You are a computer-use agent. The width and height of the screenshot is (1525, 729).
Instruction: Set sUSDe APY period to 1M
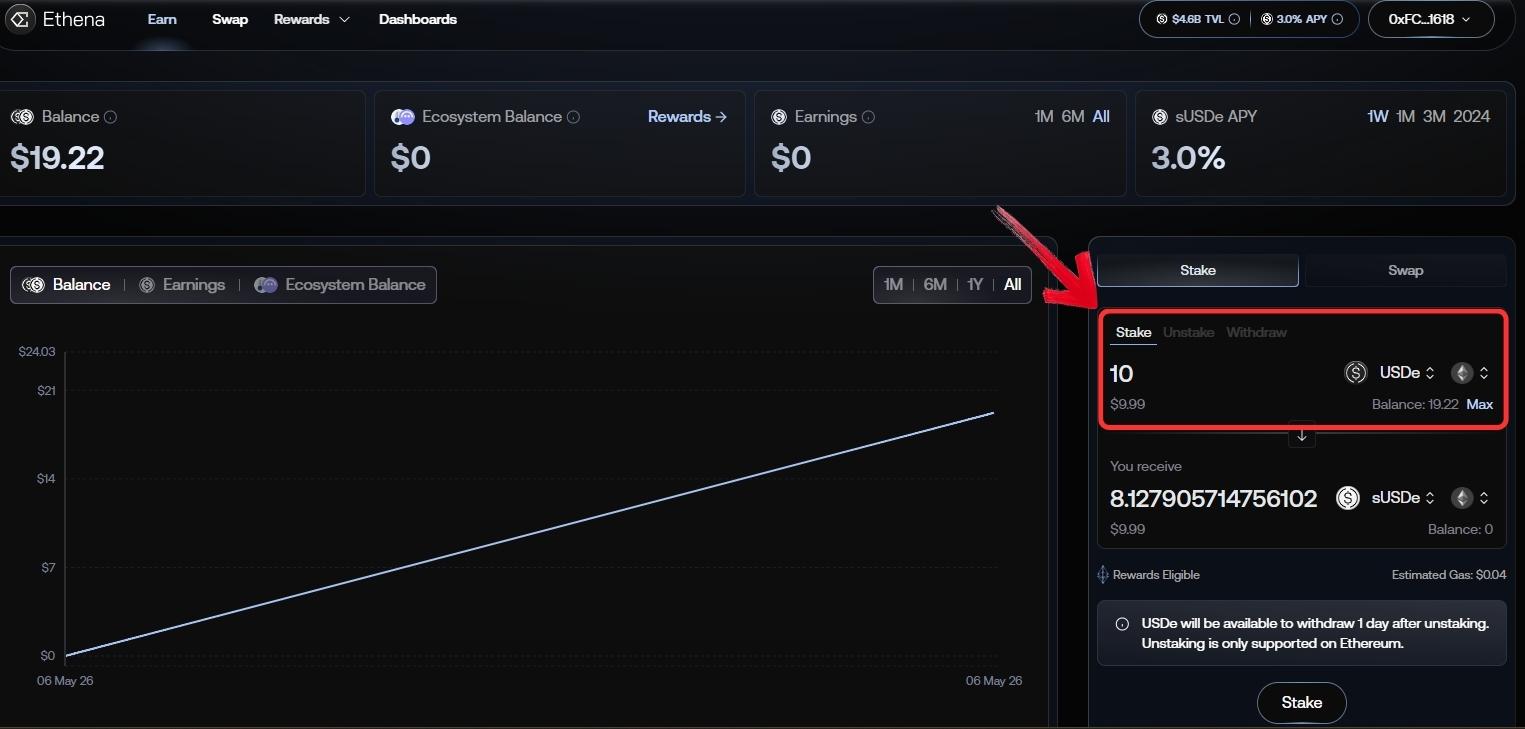pyautogui.click(x=1406, y=117)
